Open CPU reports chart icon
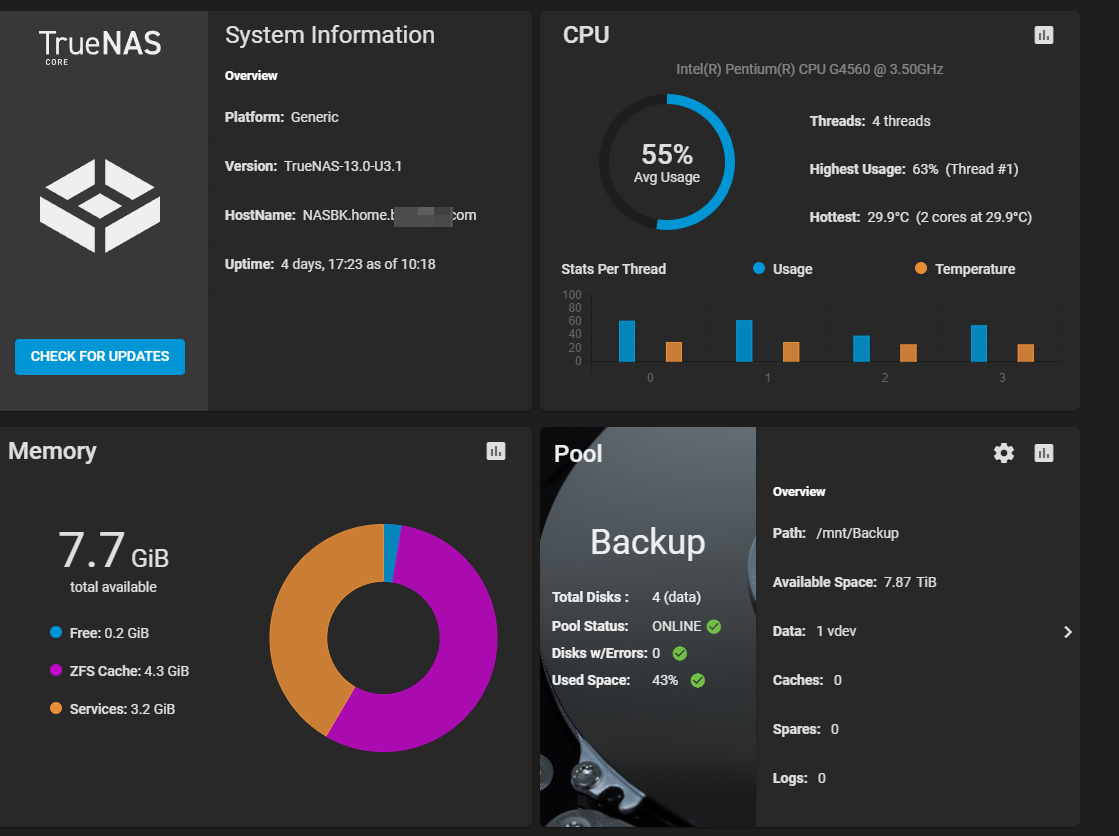 [1043, 35]
